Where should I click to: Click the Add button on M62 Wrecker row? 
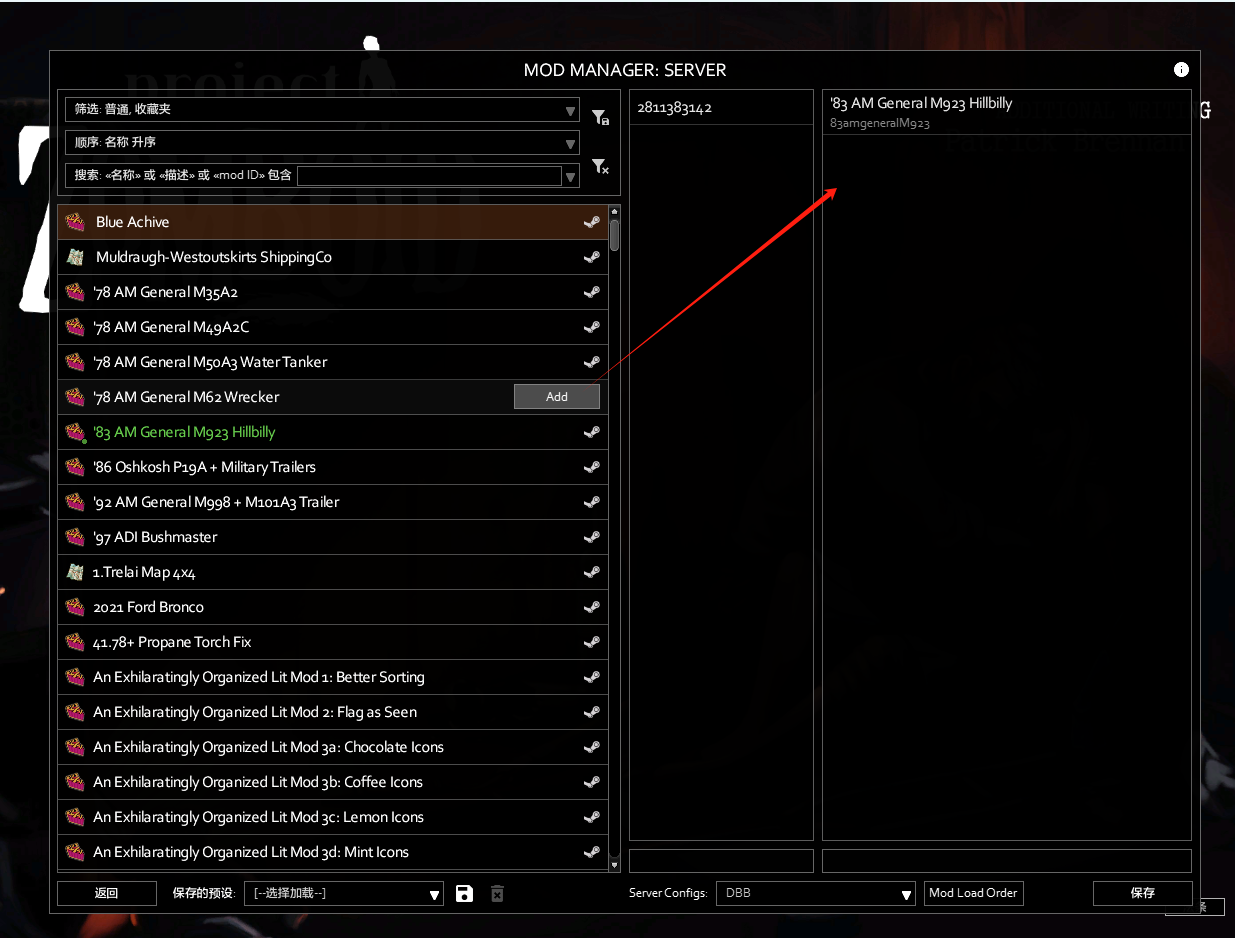[557, 397]
